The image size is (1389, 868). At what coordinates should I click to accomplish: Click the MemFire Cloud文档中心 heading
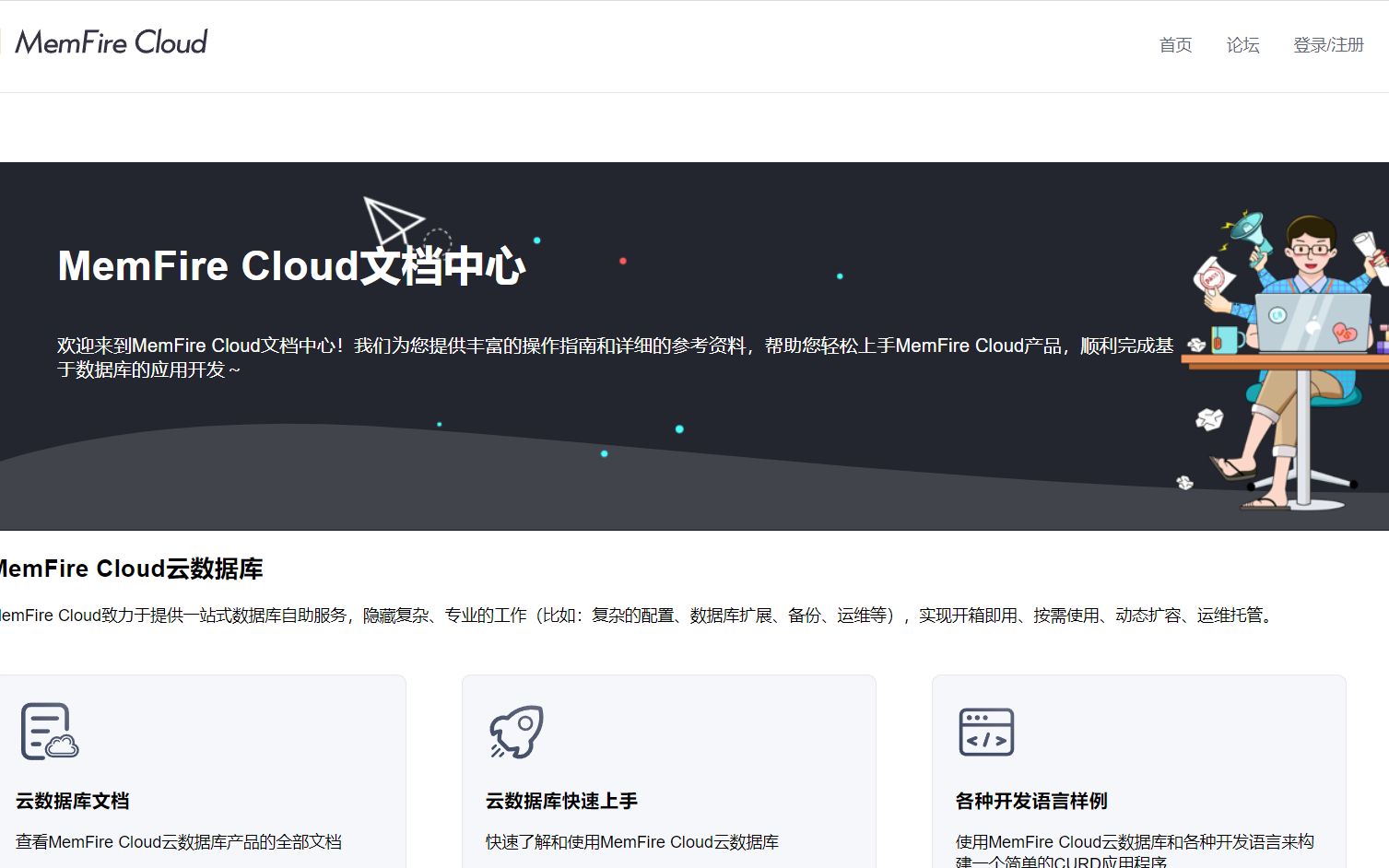291,266
